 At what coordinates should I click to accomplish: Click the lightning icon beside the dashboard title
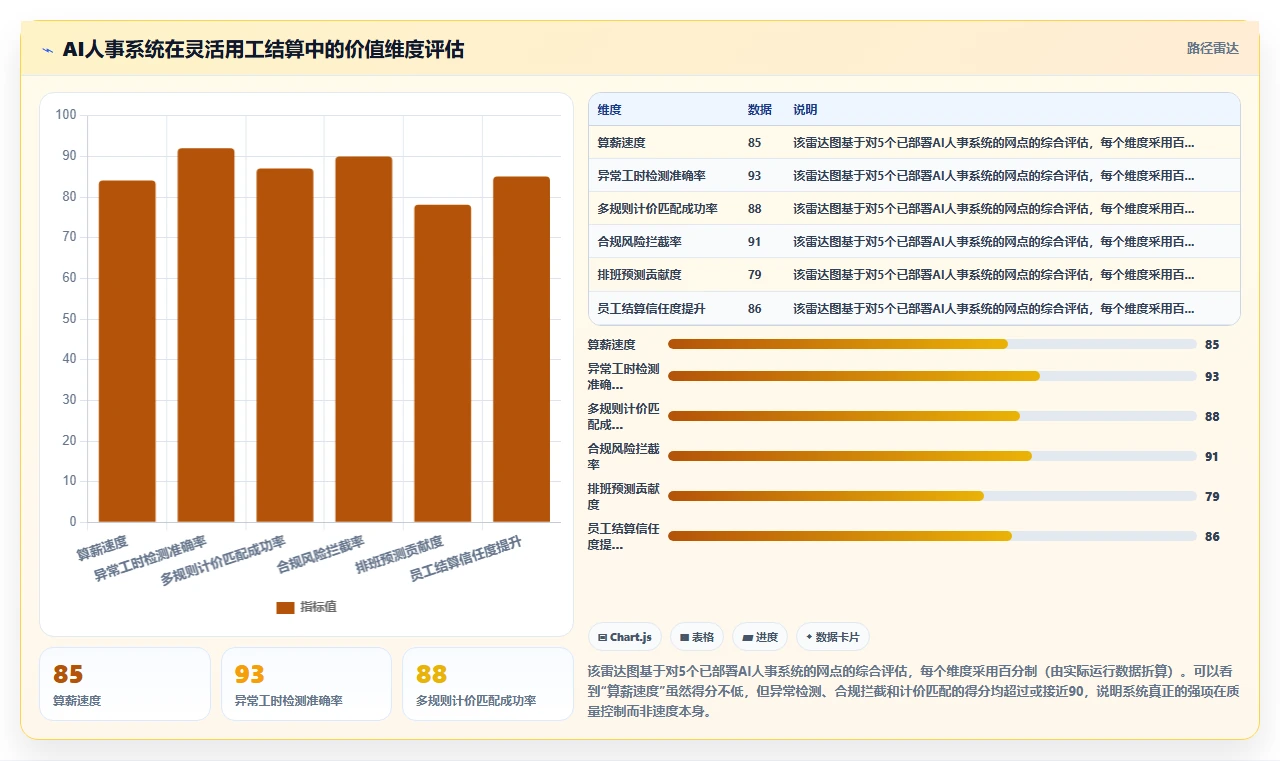pos(47,50)
